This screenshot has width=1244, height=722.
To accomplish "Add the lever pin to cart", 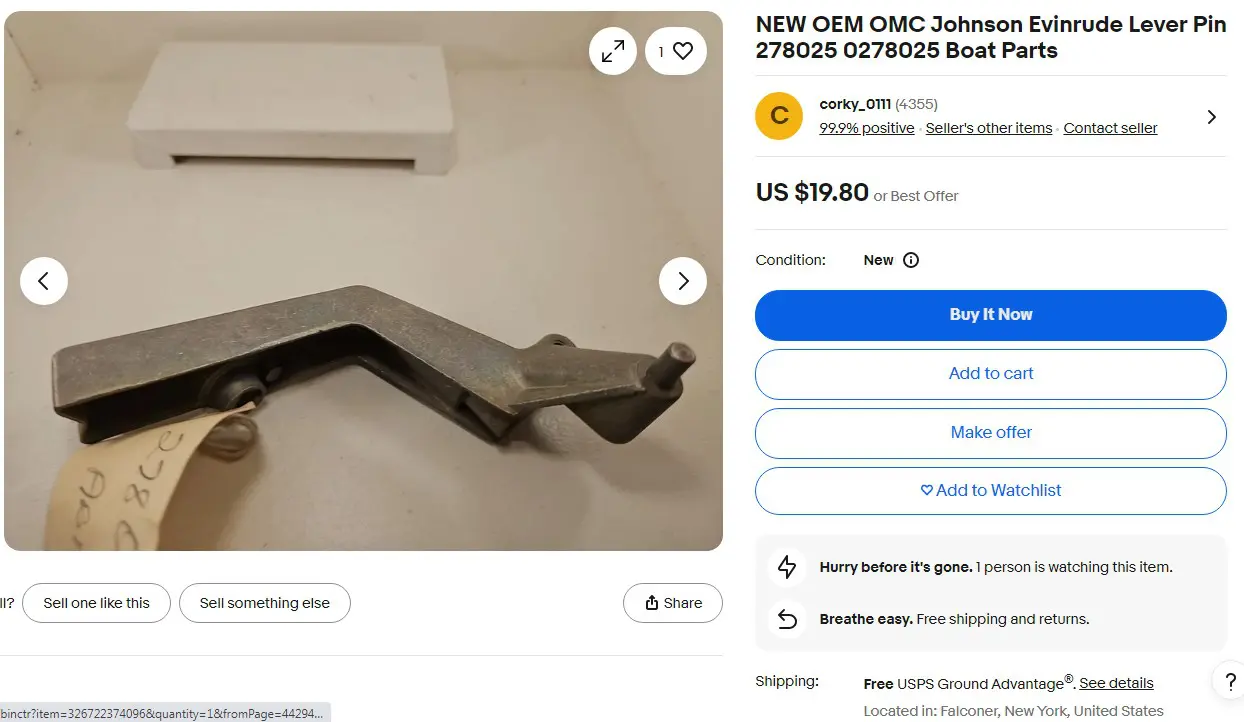I will click(x=991, y=374).
